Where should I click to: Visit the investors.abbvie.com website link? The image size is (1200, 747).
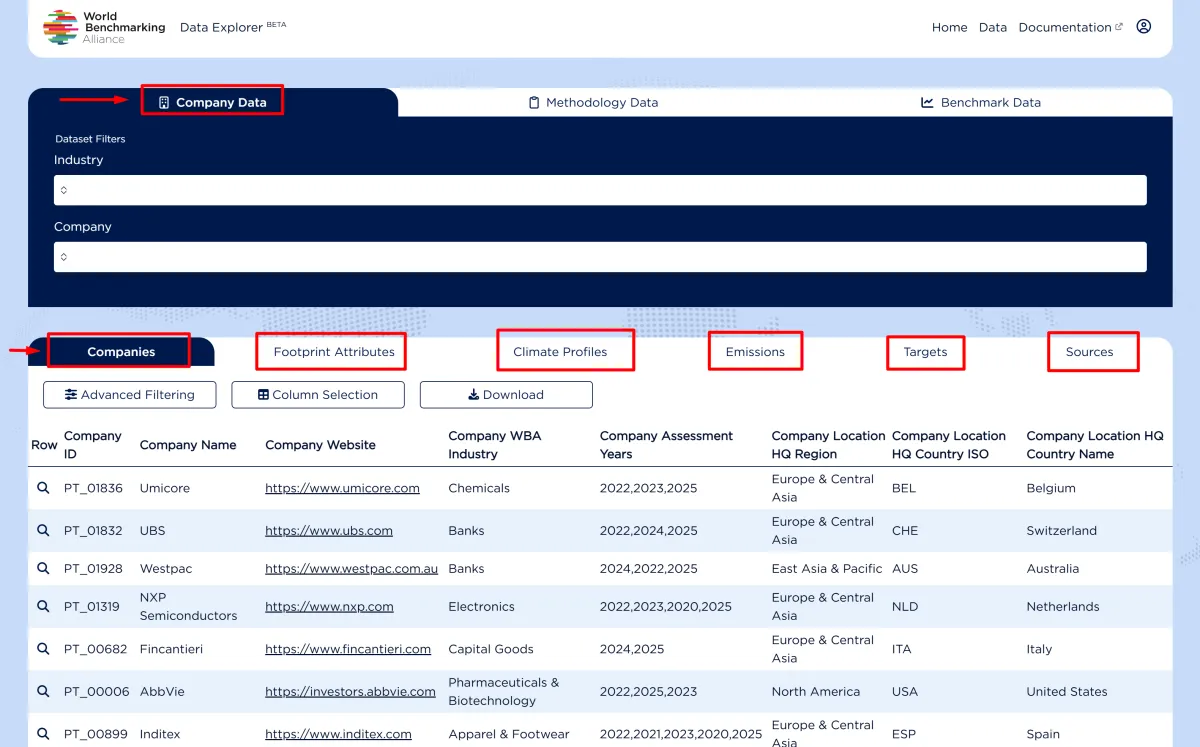point(350,691)
